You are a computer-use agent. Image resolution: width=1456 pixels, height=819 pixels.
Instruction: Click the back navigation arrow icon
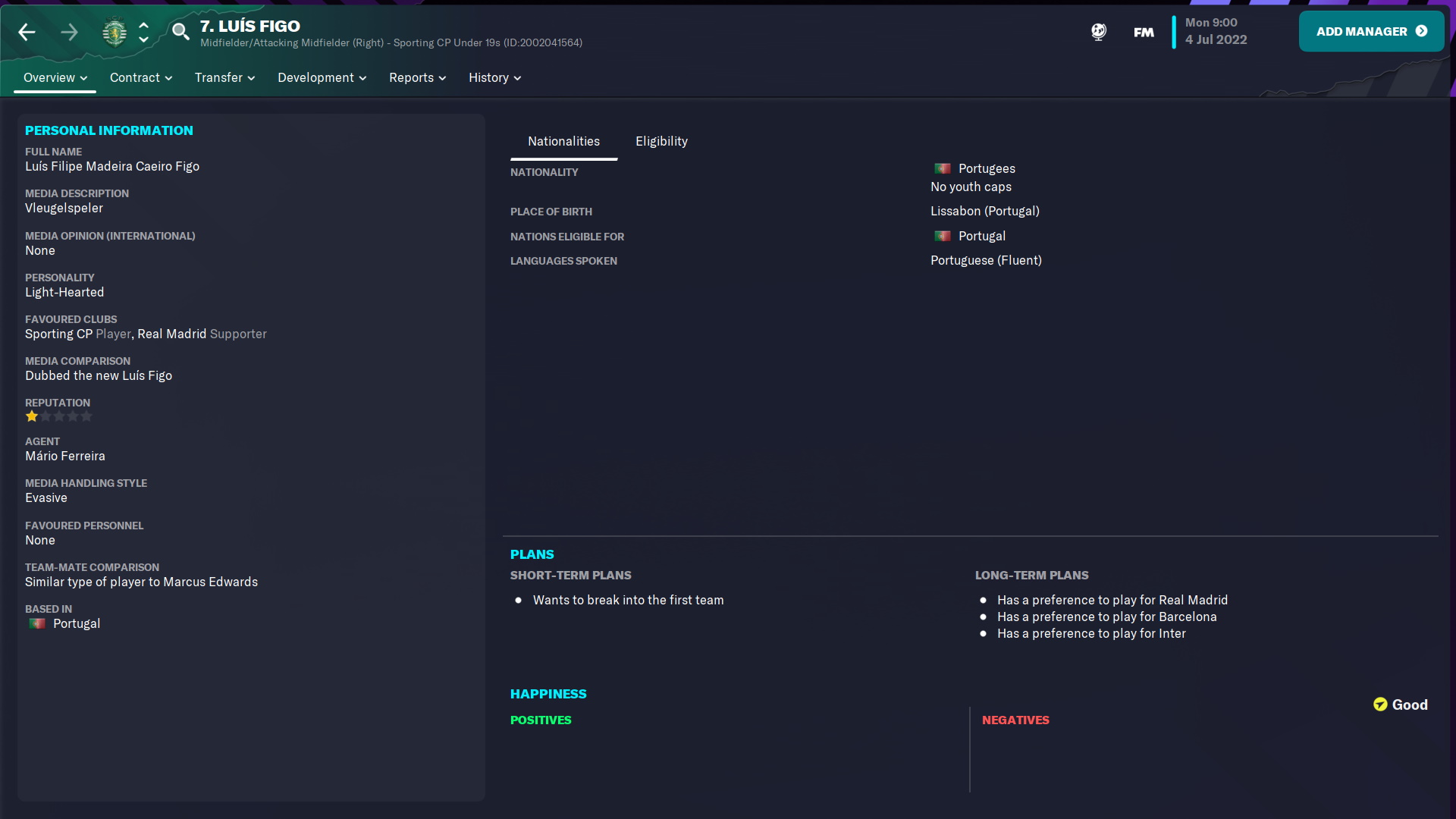[x=27, y=31]
